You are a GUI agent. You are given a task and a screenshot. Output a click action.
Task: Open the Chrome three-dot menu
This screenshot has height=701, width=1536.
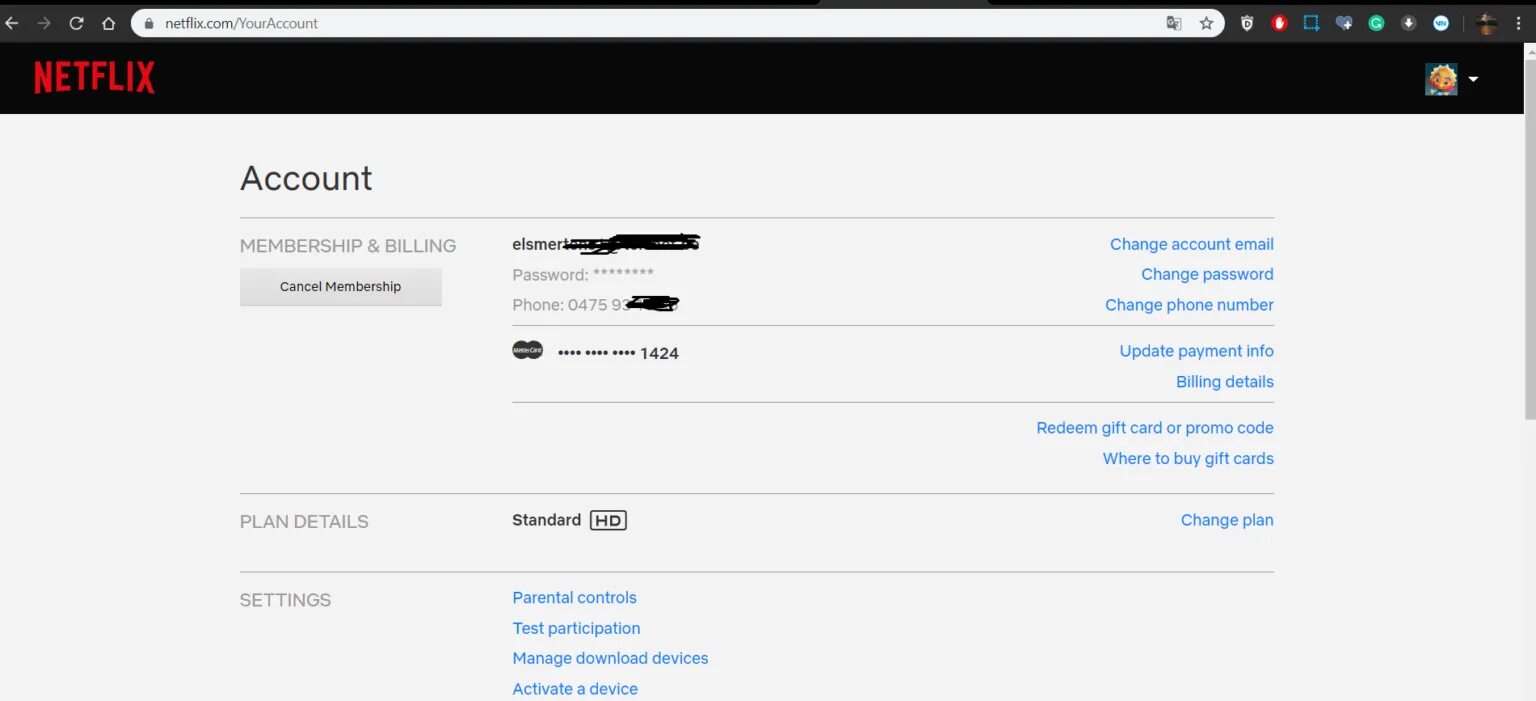[x=1517, y=23]
